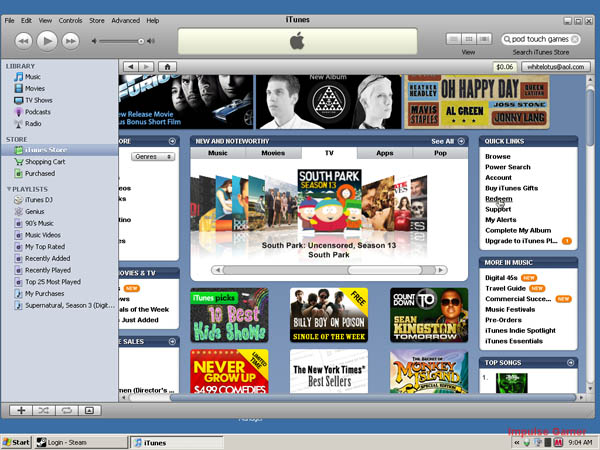Screen dimensions: 600x450
Task: Select the Music tab
Action: coord(218,153)
